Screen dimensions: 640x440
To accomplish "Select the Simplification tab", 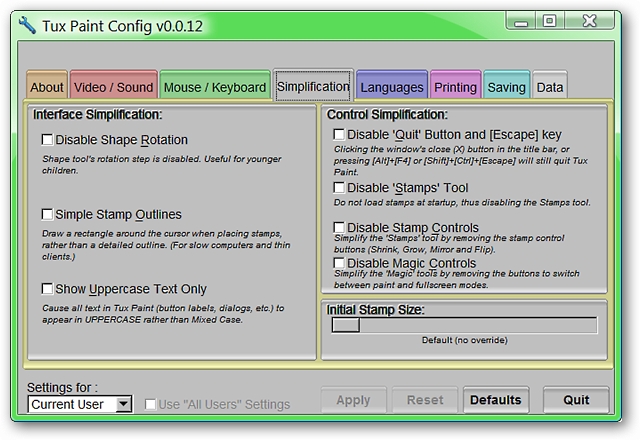I will pyautogui.click(x=313, y=84).
